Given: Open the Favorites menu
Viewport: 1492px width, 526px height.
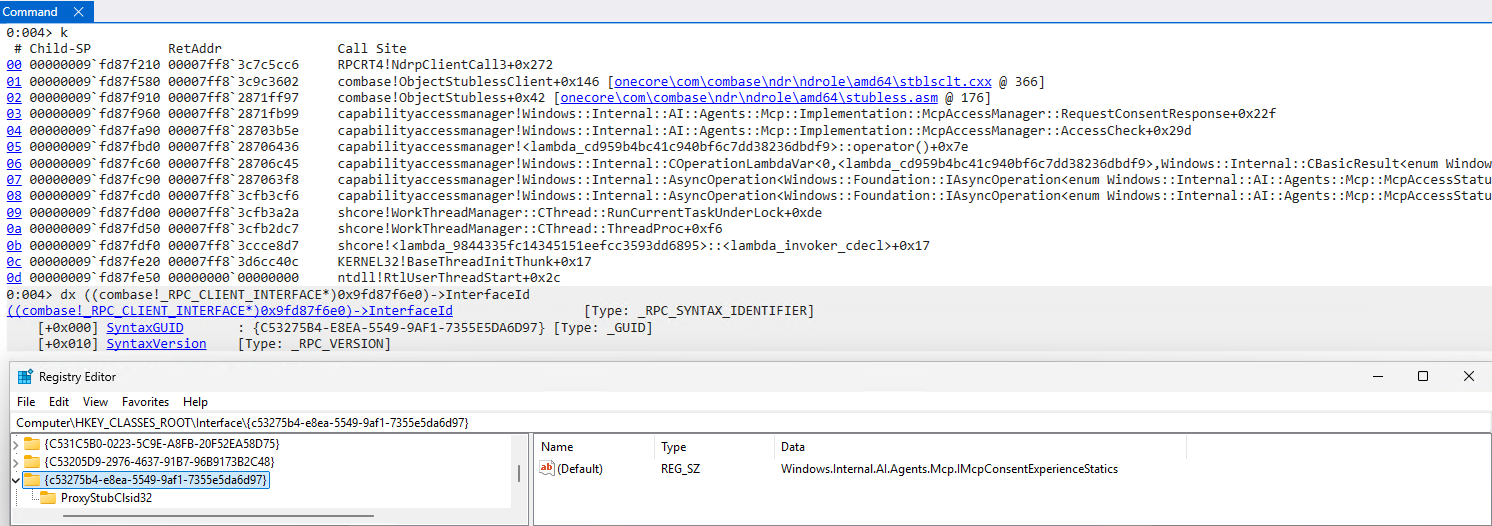Looking at the screenshot, I should pos(145,402).
